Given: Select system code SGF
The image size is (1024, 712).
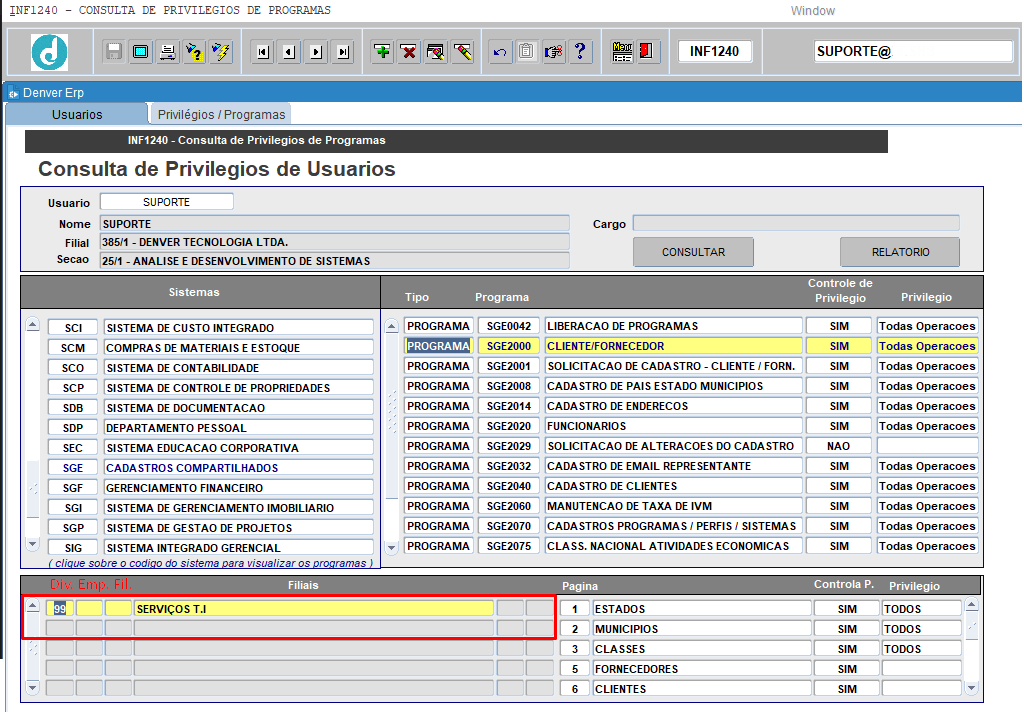Looking at the screenshot, I should (73, 488).
